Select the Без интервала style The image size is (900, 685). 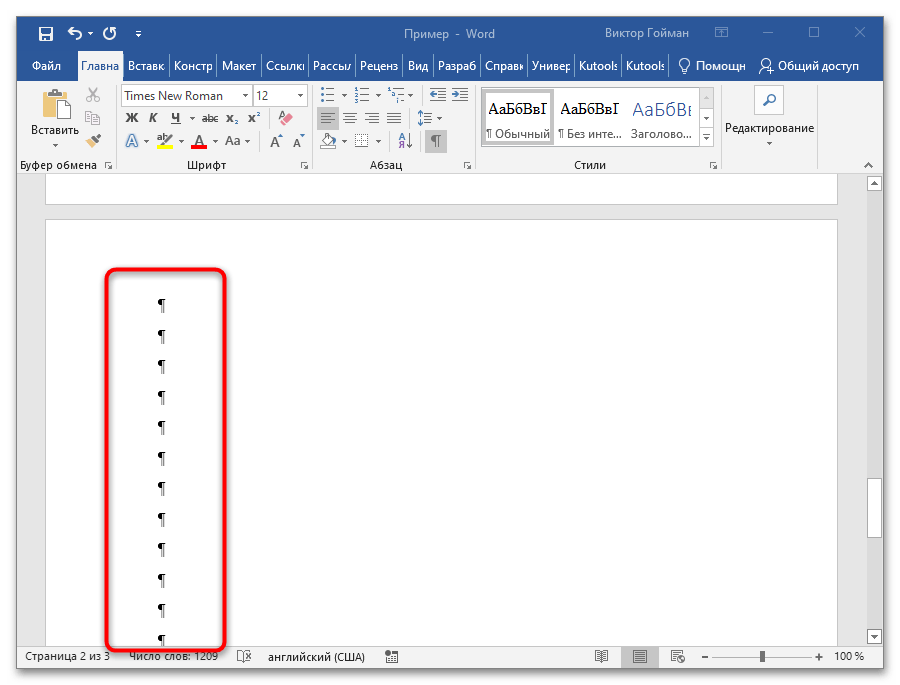(589, 117)
